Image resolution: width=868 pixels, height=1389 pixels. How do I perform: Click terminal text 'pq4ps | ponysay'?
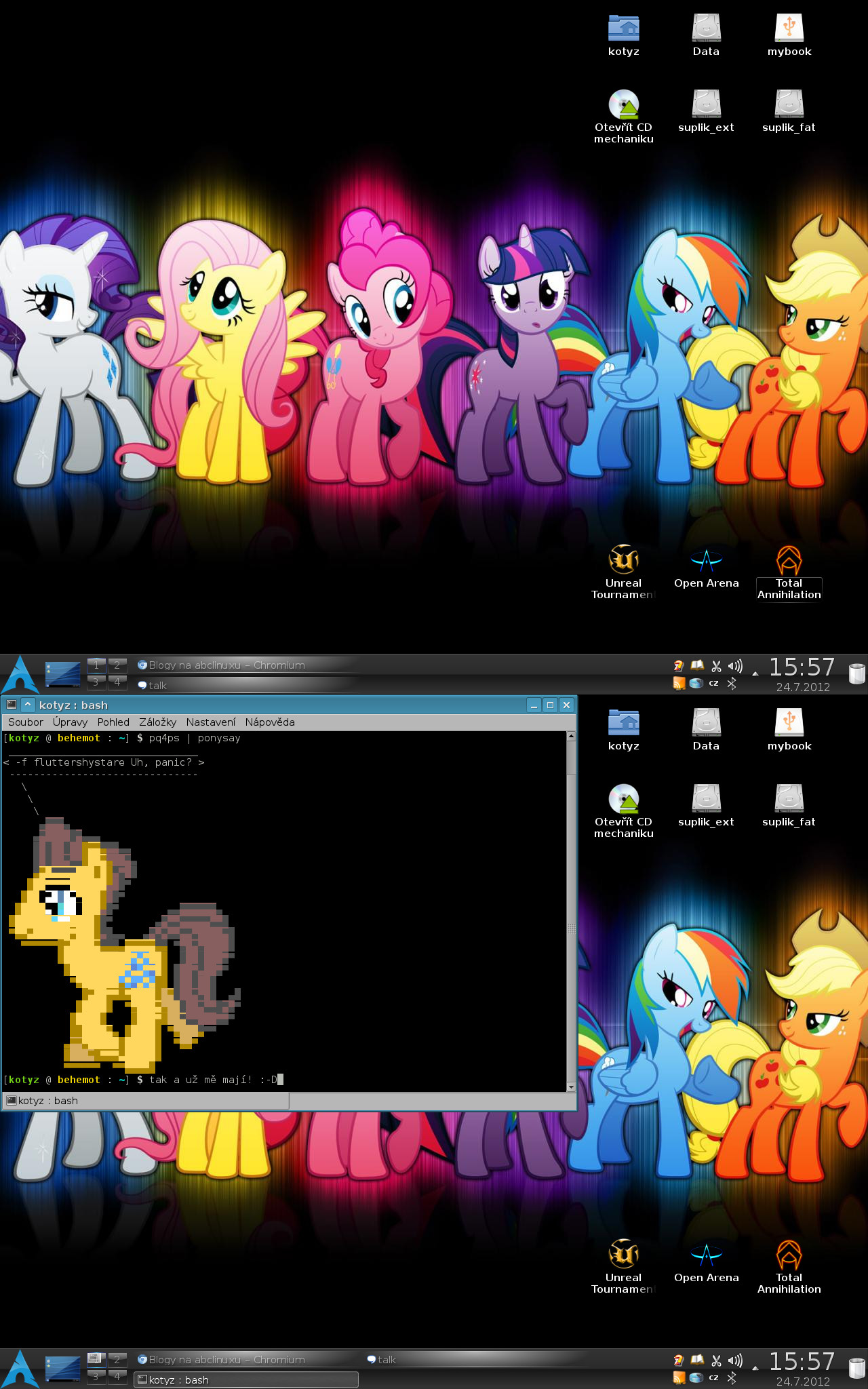(x=195, y=738)
